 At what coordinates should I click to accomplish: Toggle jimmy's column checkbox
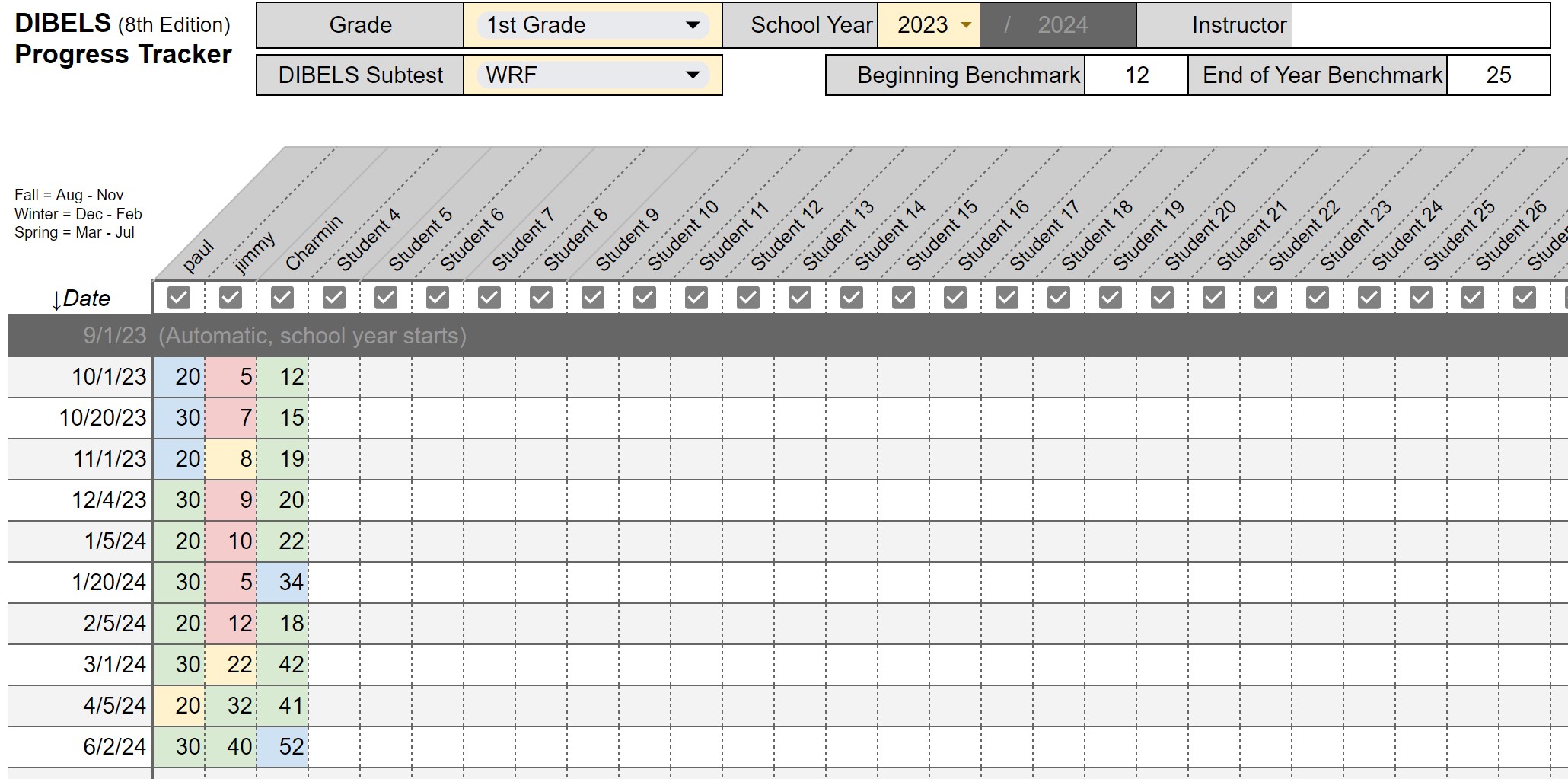pyautogui.click(x=231, y=297)
